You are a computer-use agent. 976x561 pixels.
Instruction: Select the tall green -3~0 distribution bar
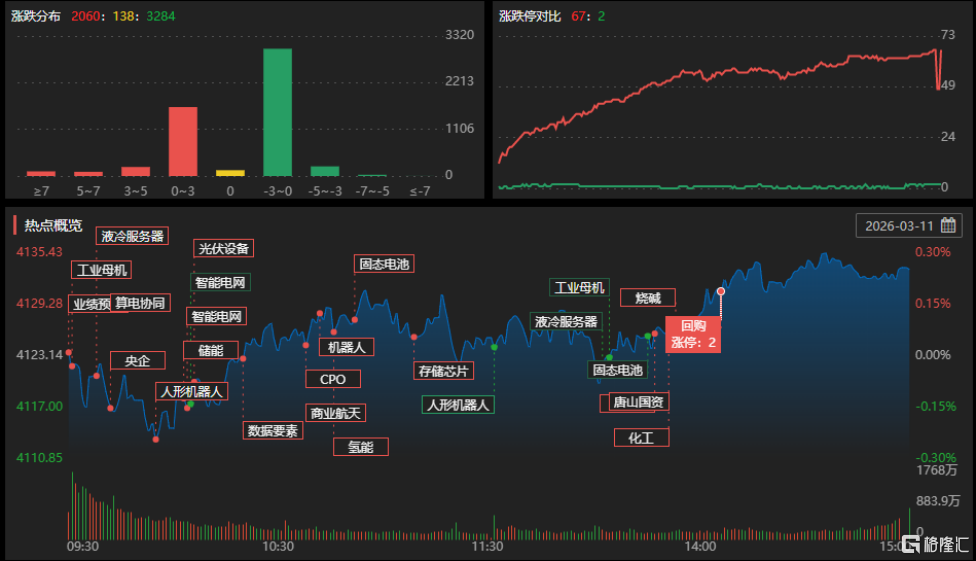coord(277,112)
